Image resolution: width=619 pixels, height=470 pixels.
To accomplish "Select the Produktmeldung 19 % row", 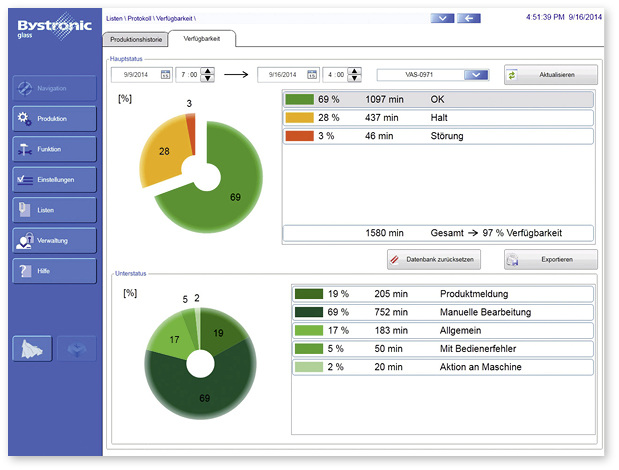I will pos(443,294).
